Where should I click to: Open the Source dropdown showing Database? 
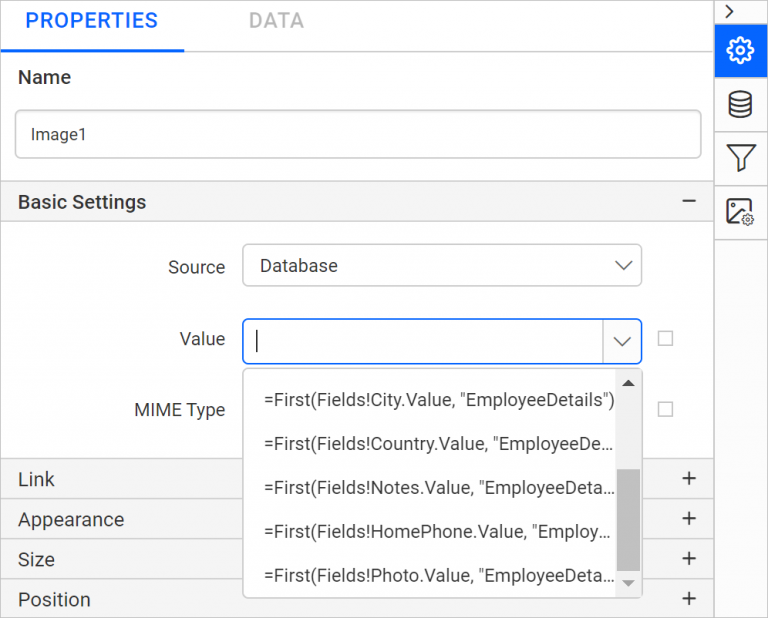click(442, 265)
